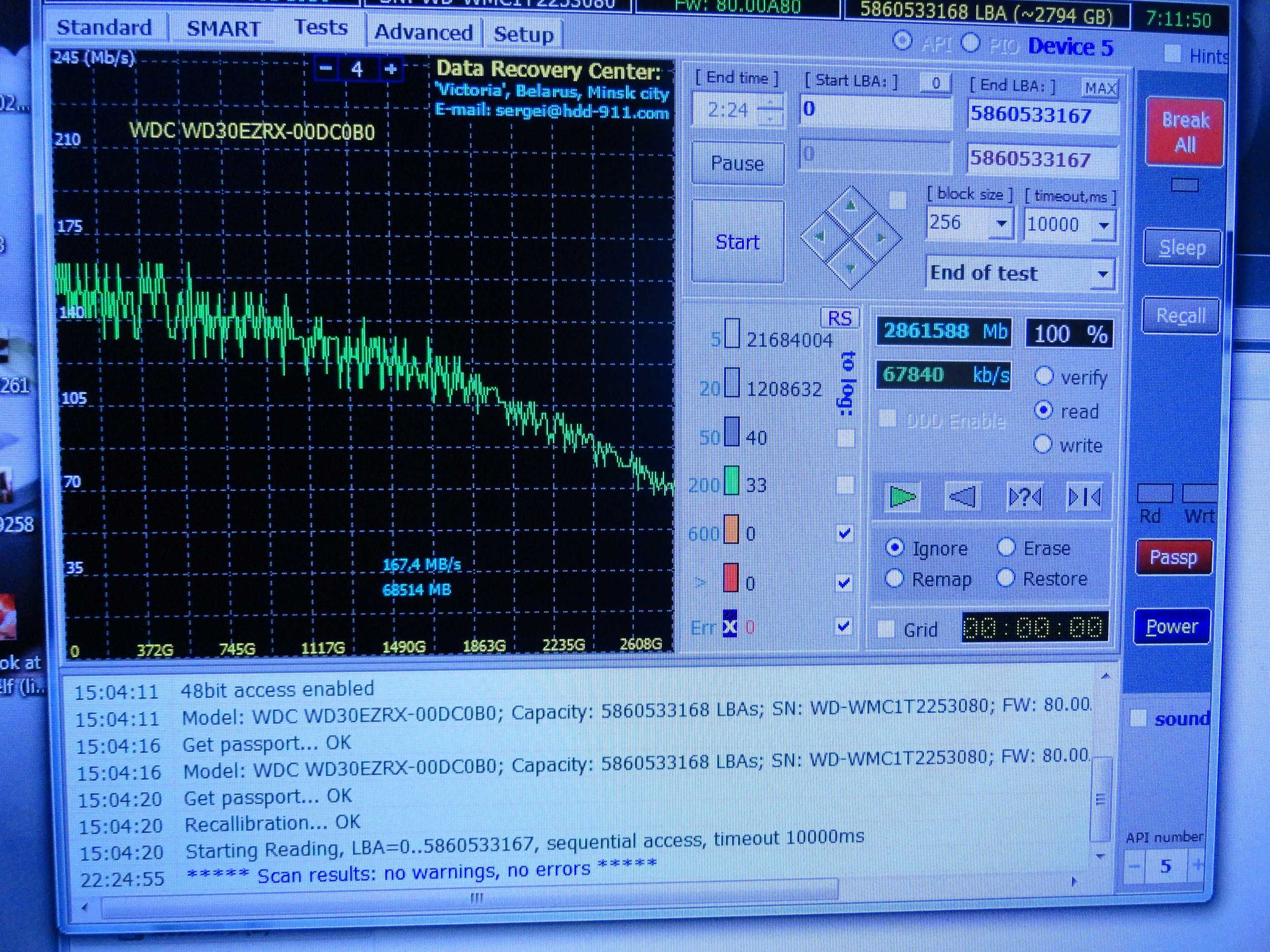Toggle log checkbox for red > blocks
Viewport: 1270px width, 952px height.
tap(843, 582)
